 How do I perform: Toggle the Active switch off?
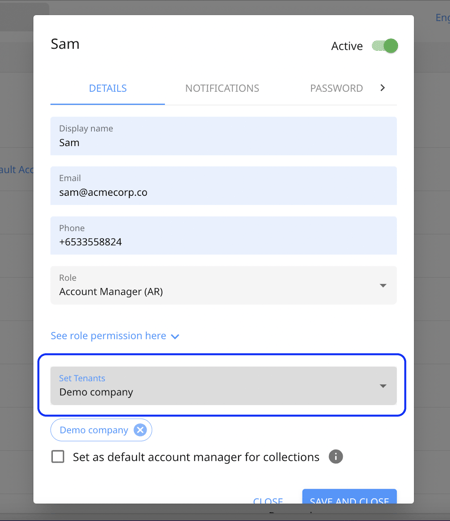point(385,46)
